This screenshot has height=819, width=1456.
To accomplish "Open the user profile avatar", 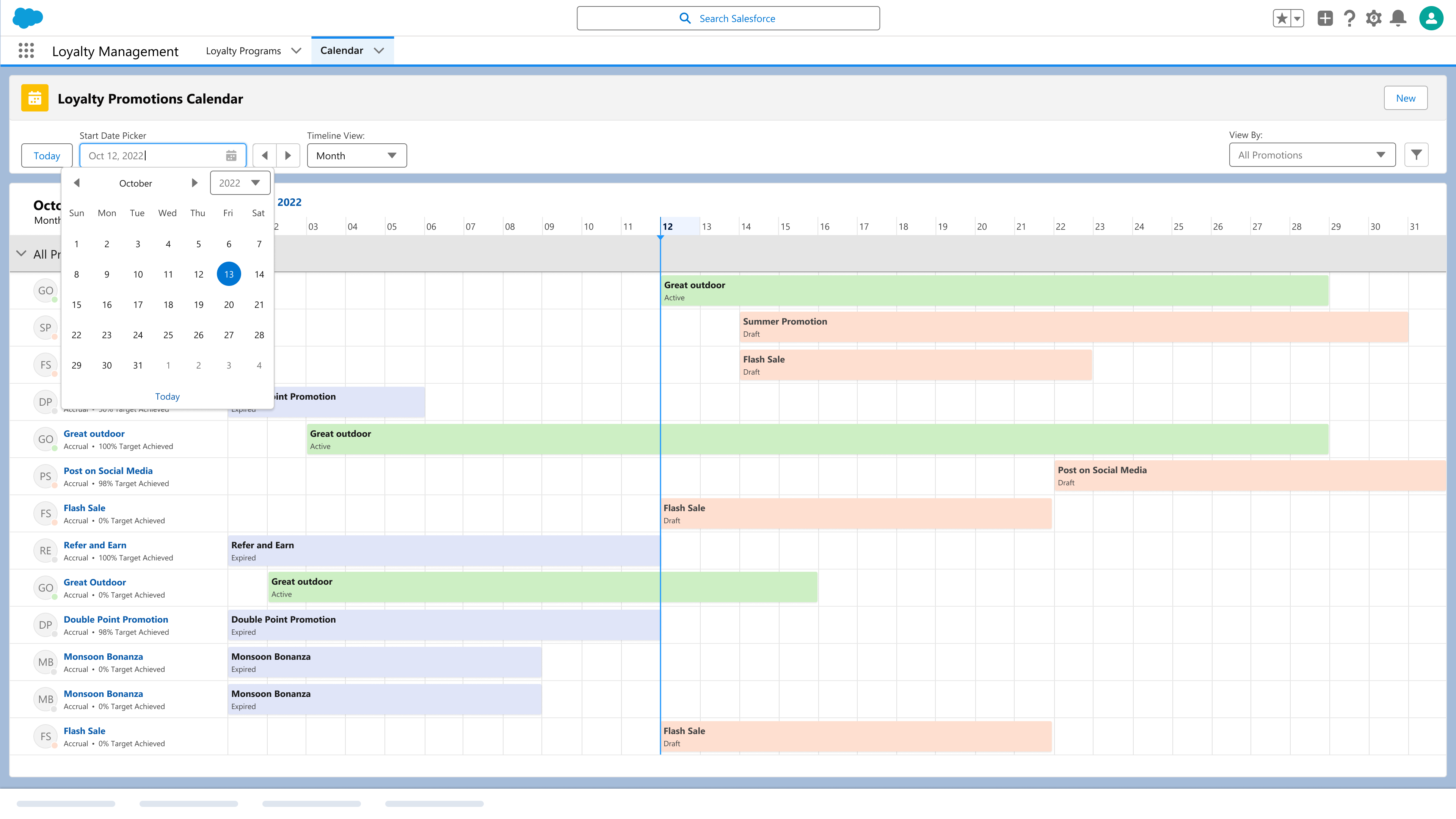I will click(1431, 19).
